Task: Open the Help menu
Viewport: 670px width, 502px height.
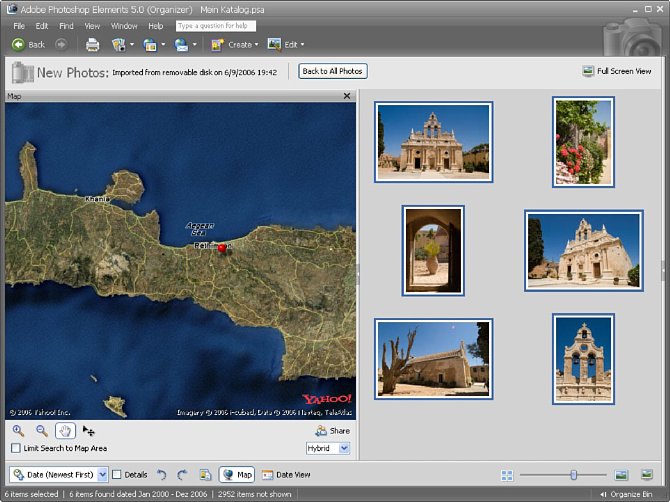Action: pyautogui.click(x=156, y=26)
